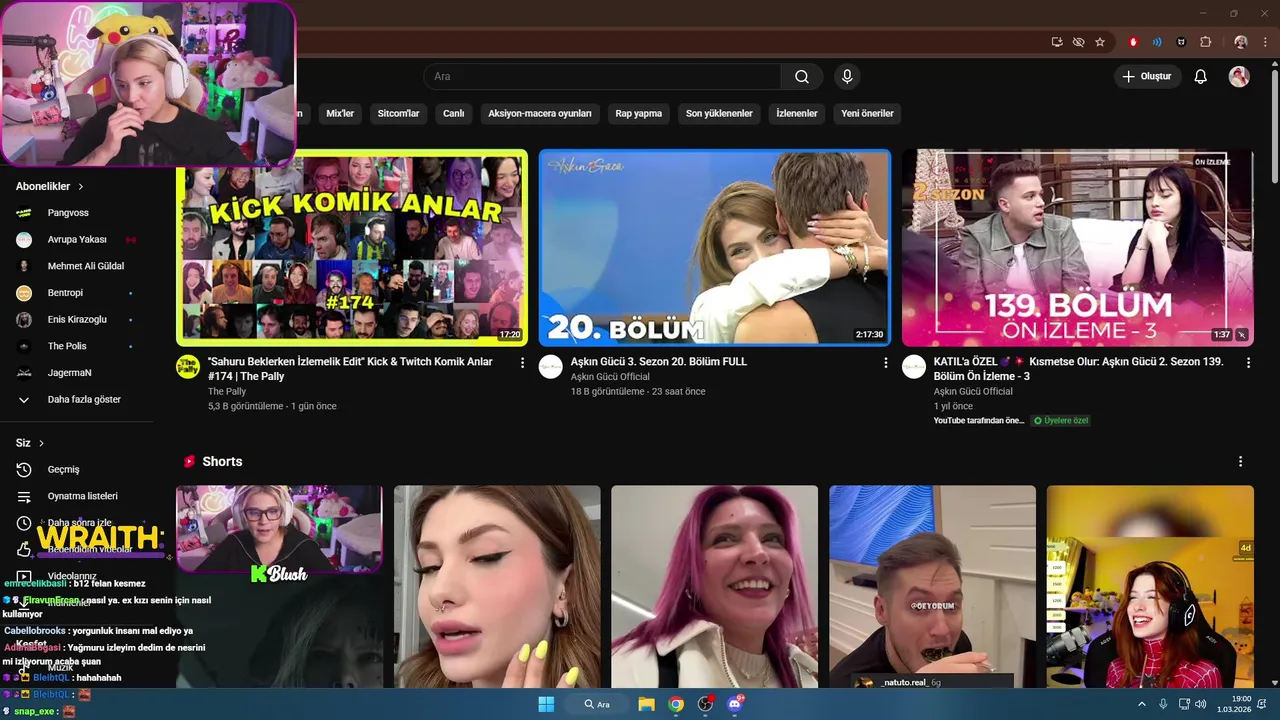
Task: Open options for Aşkın Gücü 20. Bölüm video
Action: (885, 363)
